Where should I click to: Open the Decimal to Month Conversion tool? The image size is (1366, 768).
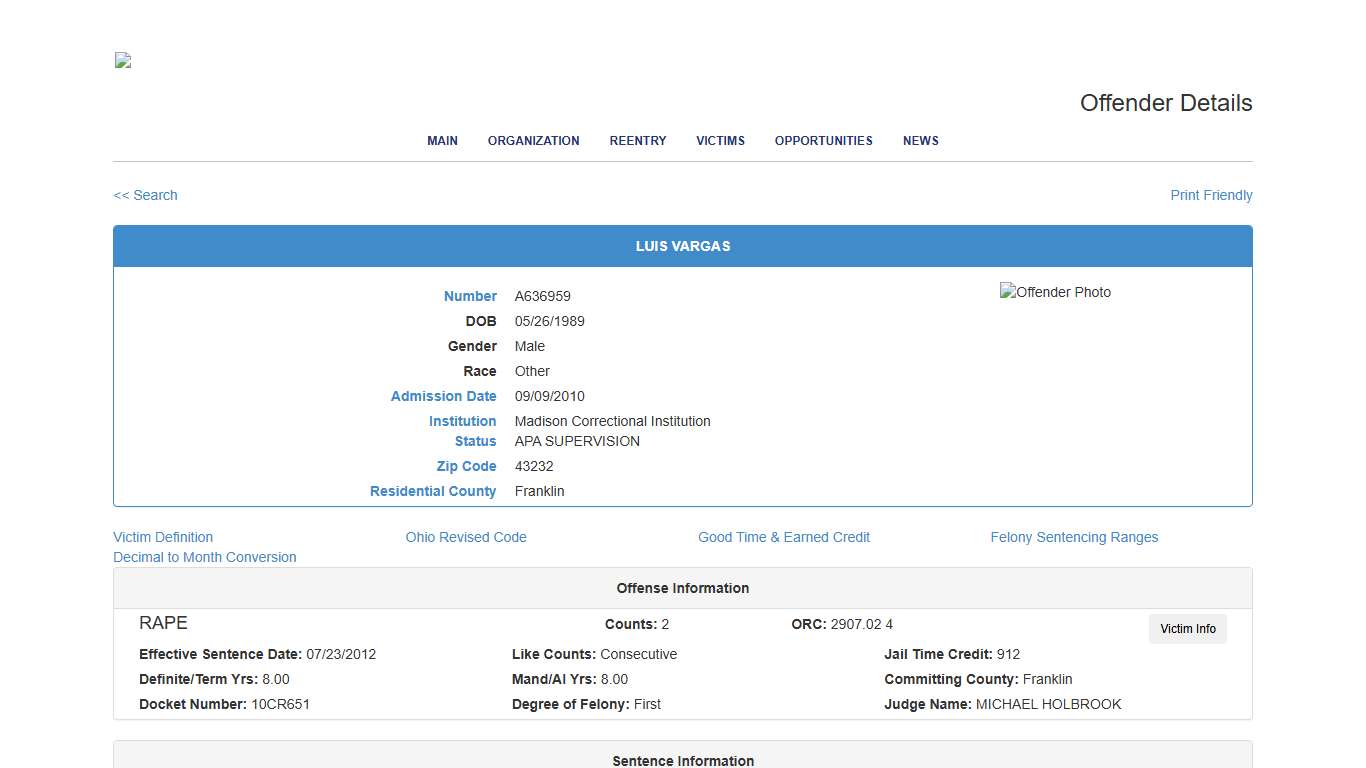coord(204,557)
